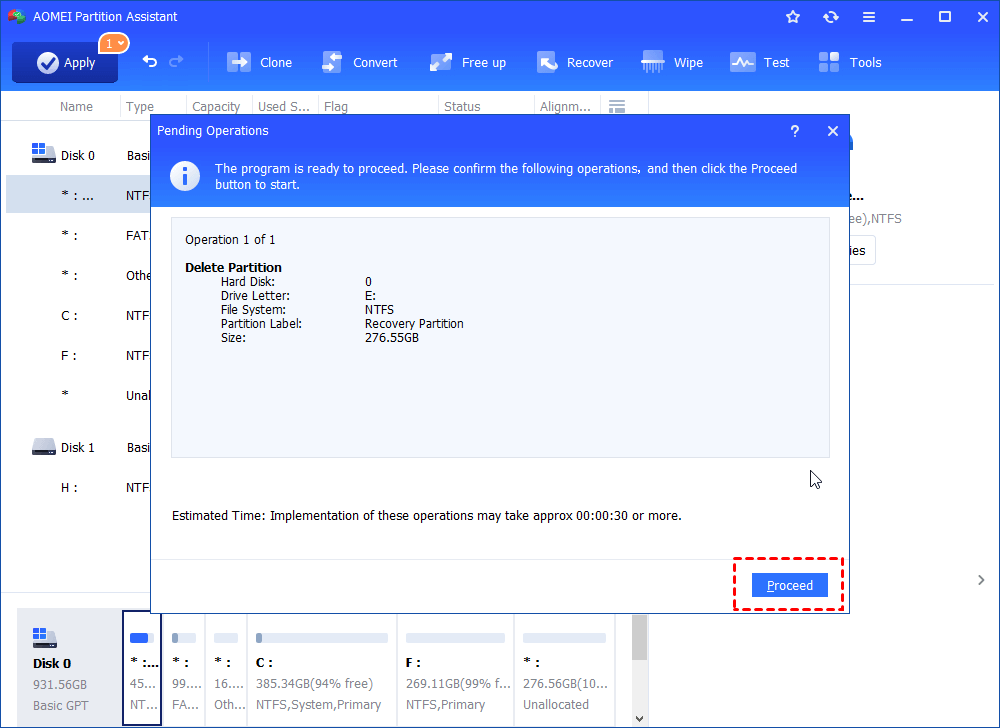Image resolution: width=1000 pixels, height=728 pixels.
Task: Select Disk 1 in the disk list
Action: [78, 447]
